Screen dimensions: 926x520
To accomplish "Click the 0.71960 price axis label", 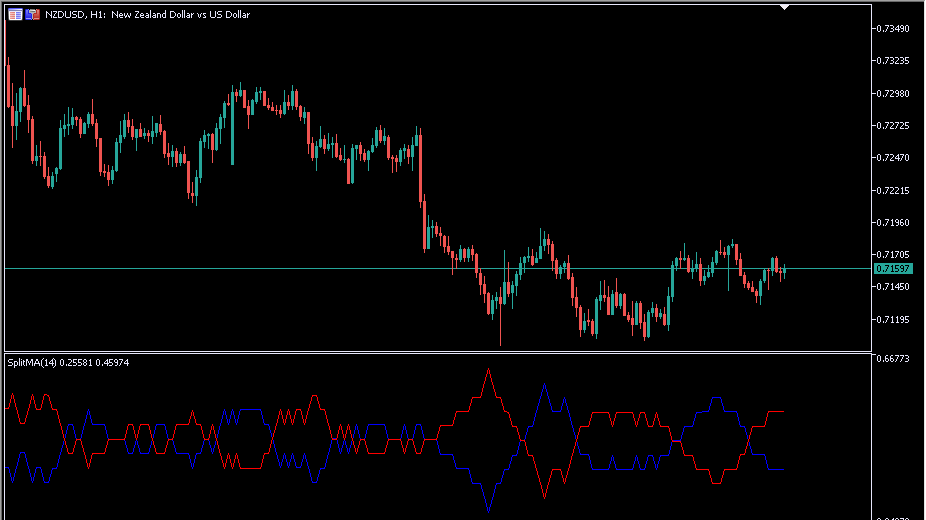I will coord(892,222).
